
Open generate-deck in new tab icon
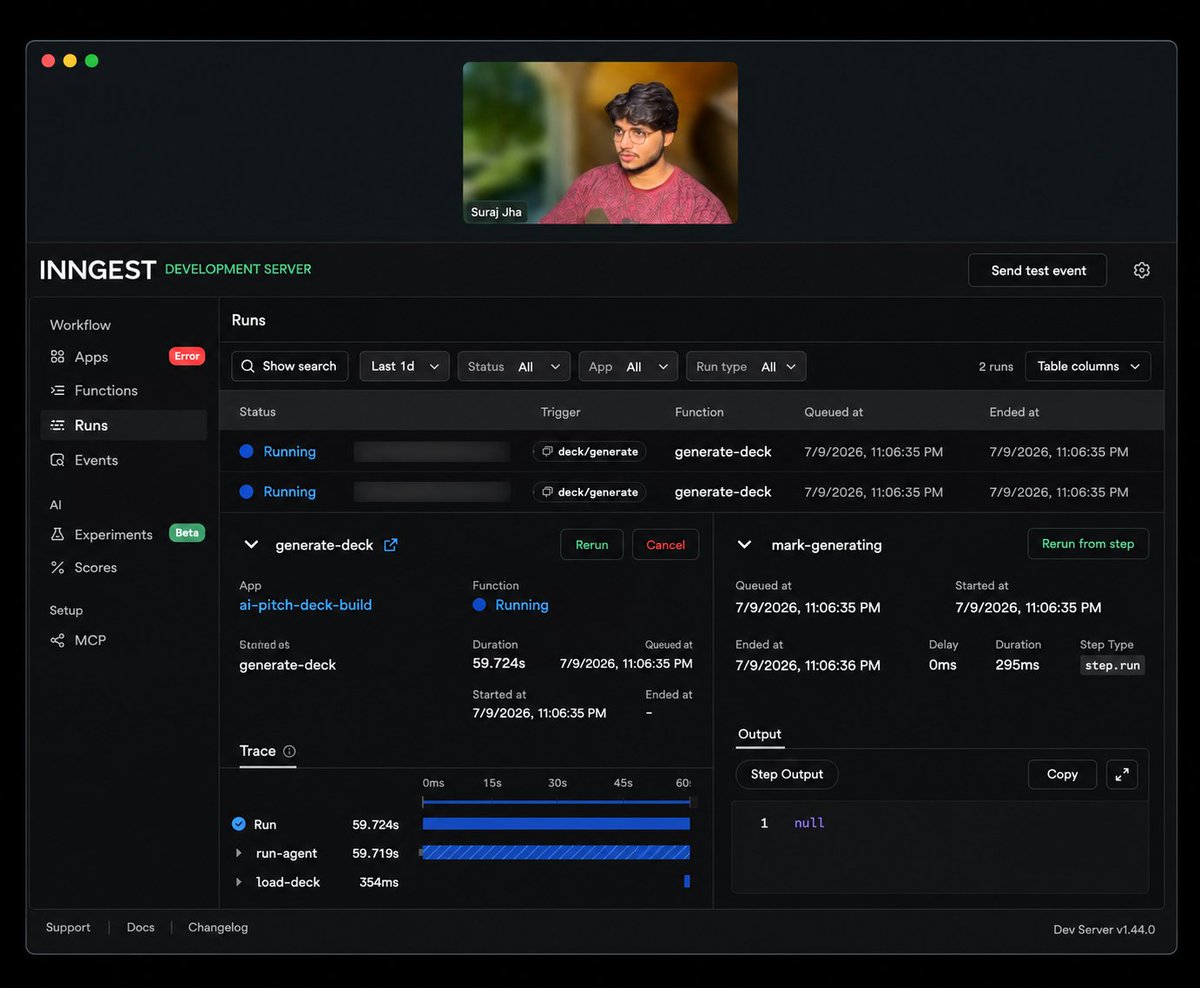391,545
